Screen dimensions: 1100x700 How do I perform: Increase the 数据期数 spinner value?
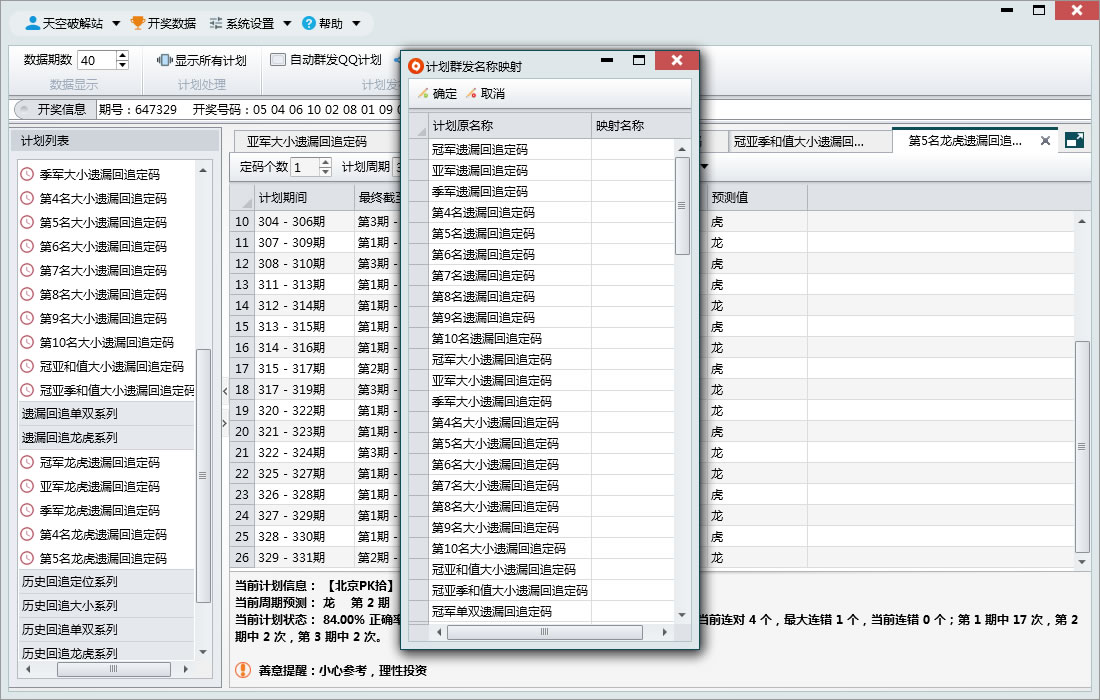click(122, 56)
